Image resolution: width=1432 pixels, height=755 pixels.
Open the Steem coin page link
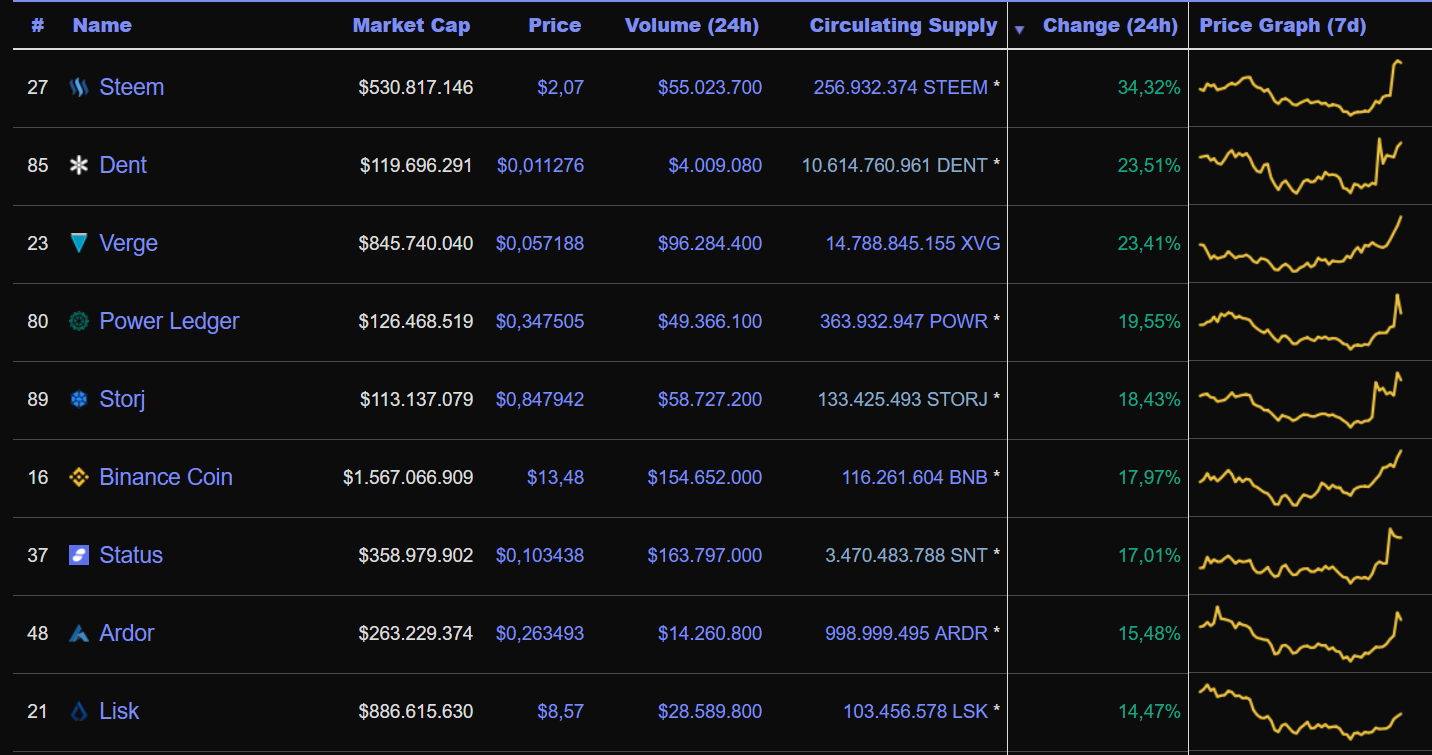tap(131, 87)
